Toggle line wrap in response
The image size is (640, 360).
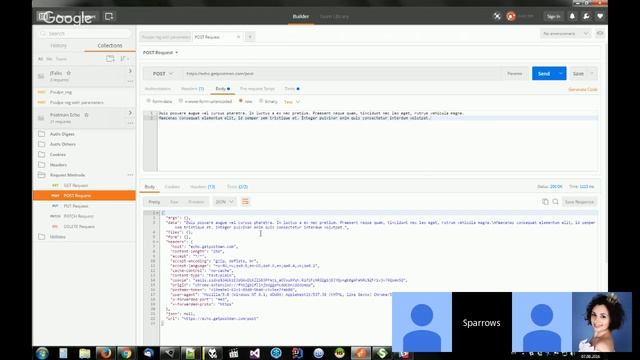tap(245, 202)
